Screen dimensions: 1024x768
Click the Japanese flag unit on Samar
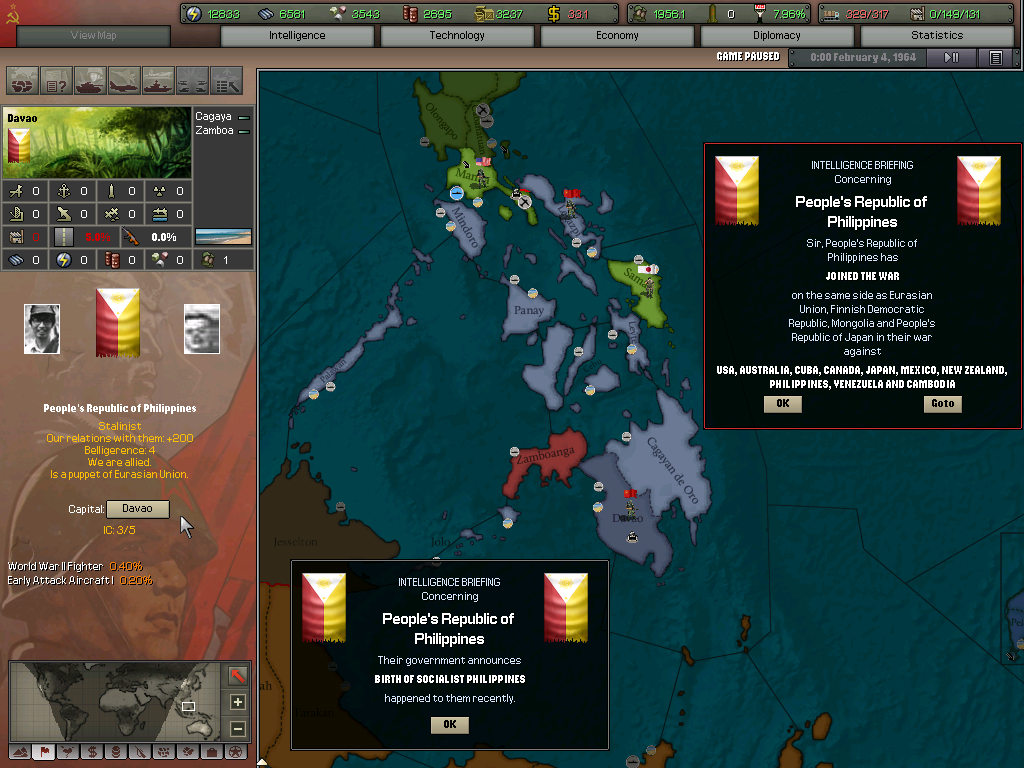click(x=648, y=270)
